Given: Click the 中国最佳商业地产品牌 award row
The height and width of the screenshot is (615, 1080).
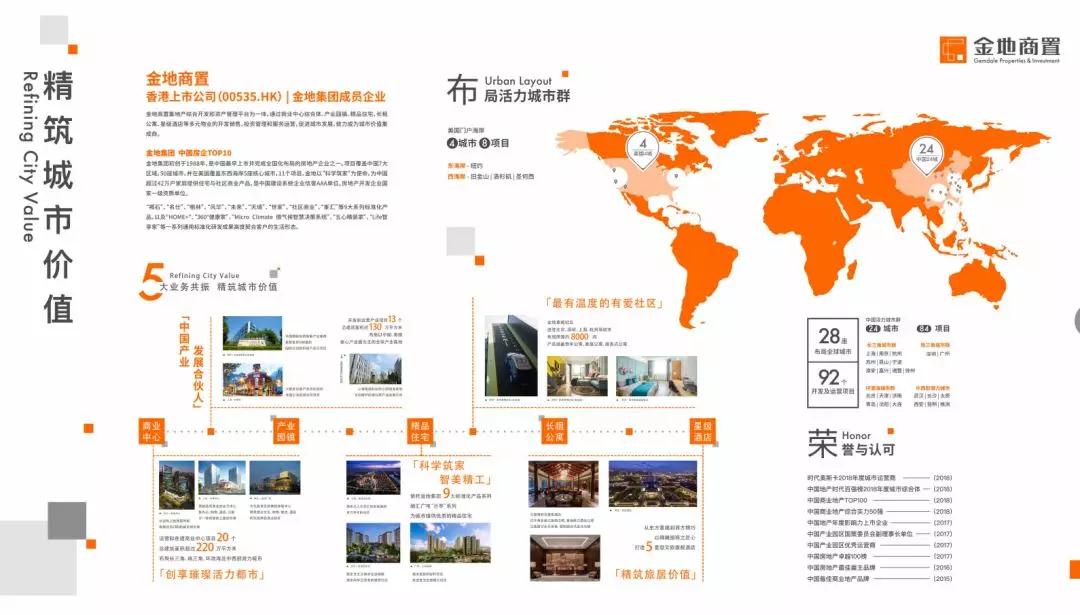Looking at the screenshot, I should tap(880, 579).
